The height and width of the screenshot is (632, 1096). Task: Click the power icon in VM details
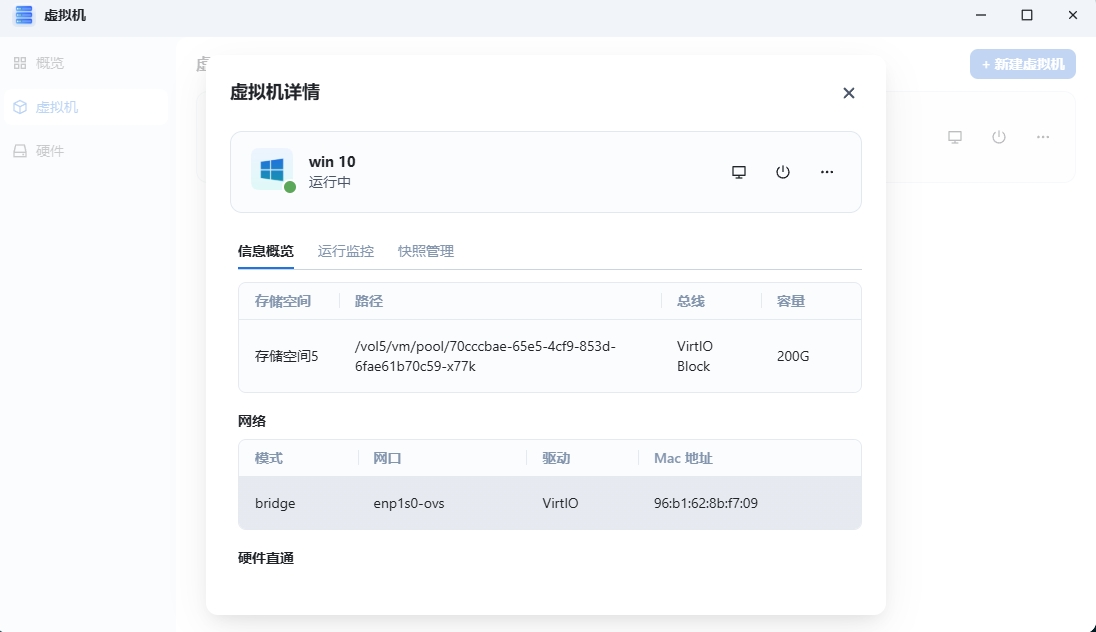tap(783, 172)
